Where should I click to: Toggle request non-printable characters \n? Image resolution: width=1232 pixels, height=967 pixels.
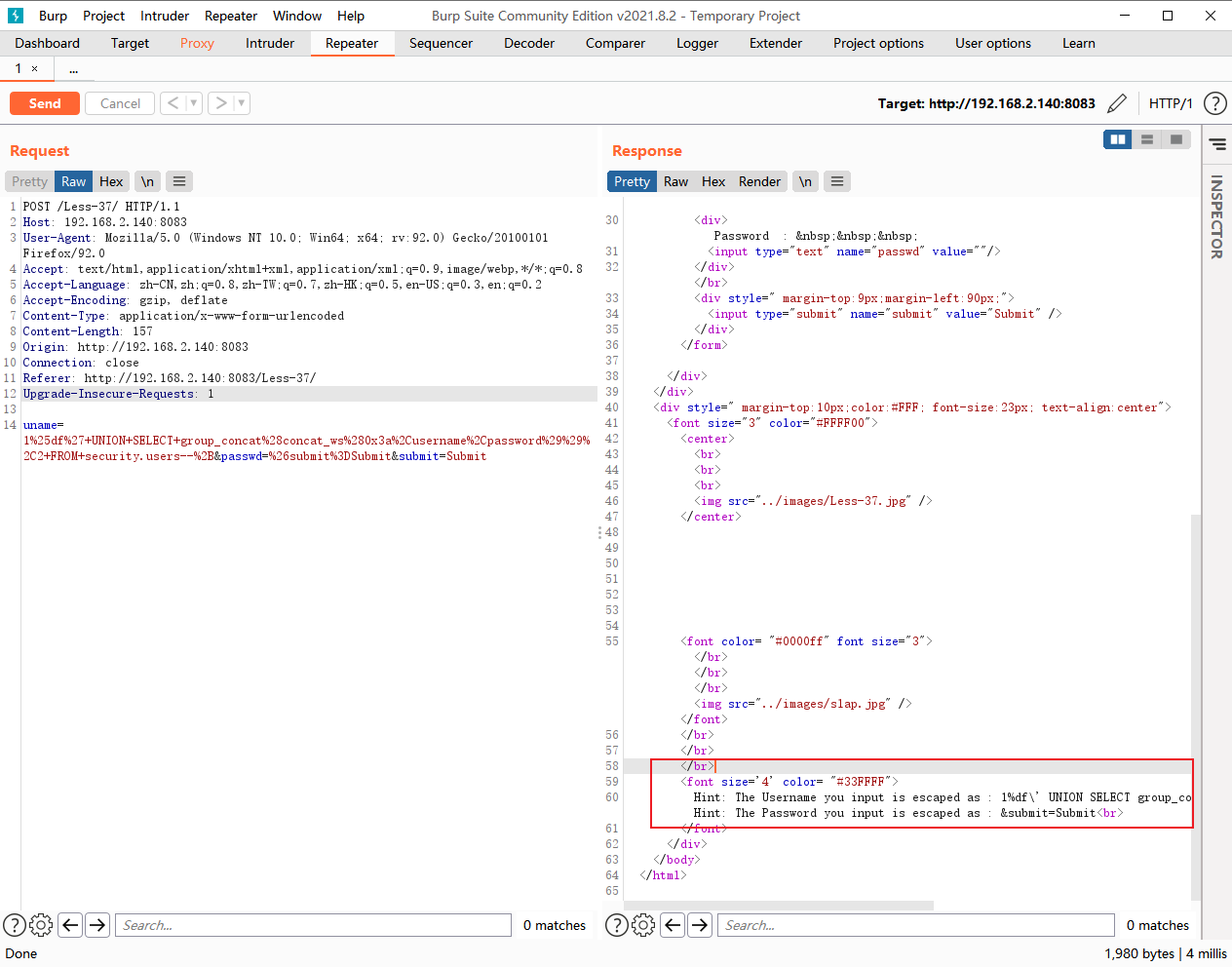click(147, 181)
